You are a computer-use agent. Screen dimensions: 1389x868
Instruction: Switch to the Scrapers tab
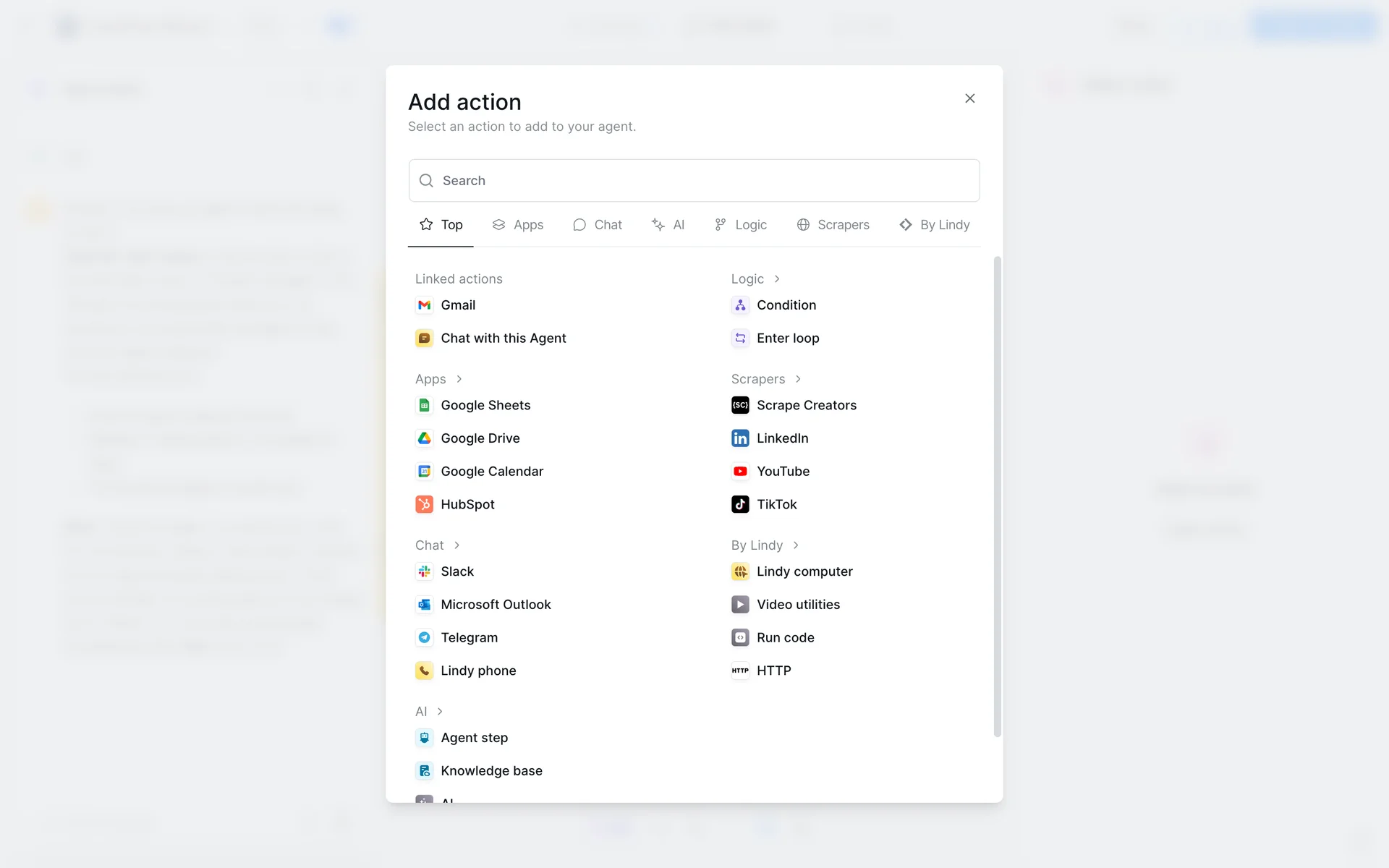[833, 225]
